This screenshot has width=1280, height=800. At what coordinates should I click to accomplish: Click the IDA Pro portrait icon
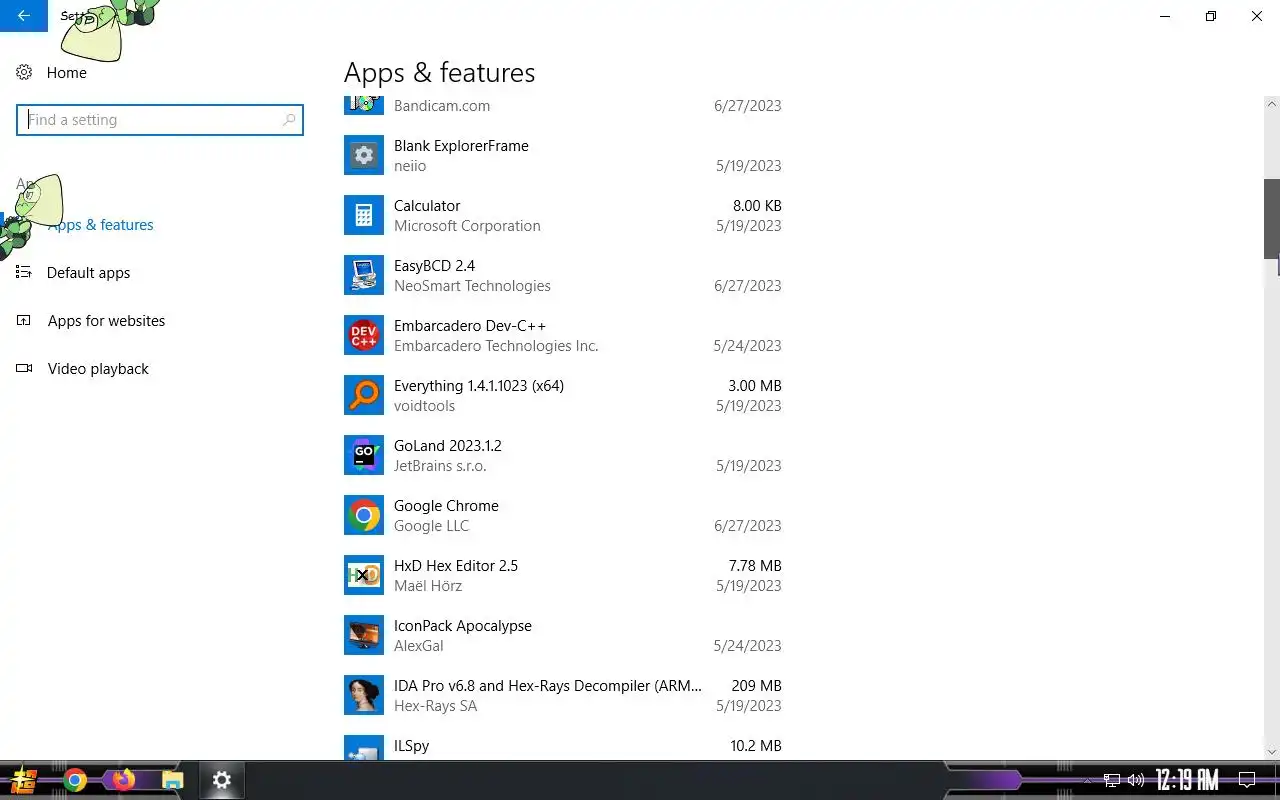tap(364, 695)
